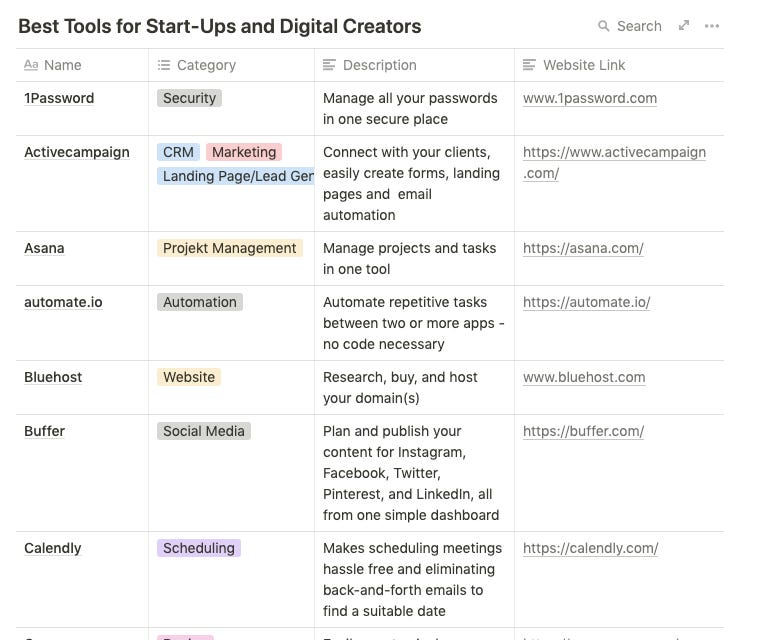Click the Scheduling category tag
Viewport: 772px width, 640px height.
pos(199,548)
